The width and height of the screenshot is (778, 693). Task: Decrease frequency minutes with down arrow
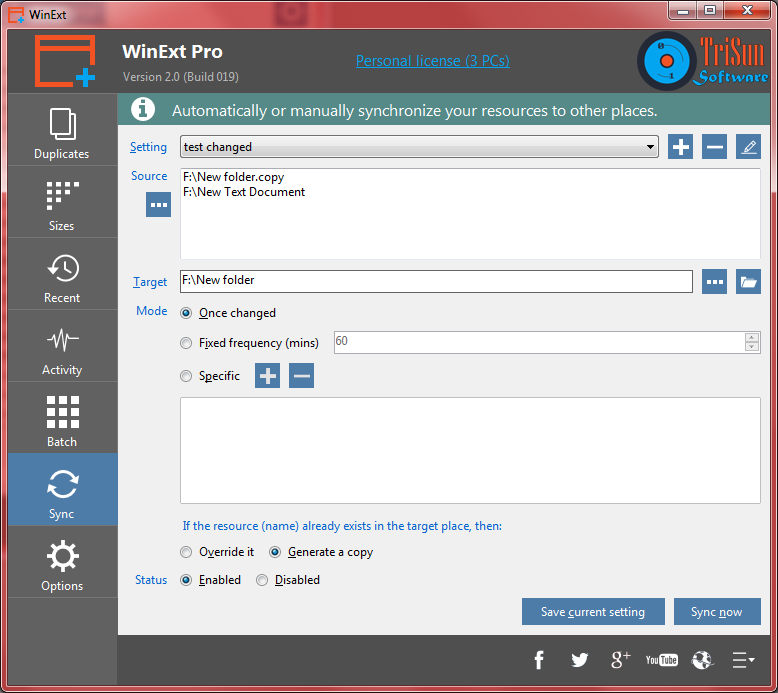pyautogui.click(x=752, y=347)
